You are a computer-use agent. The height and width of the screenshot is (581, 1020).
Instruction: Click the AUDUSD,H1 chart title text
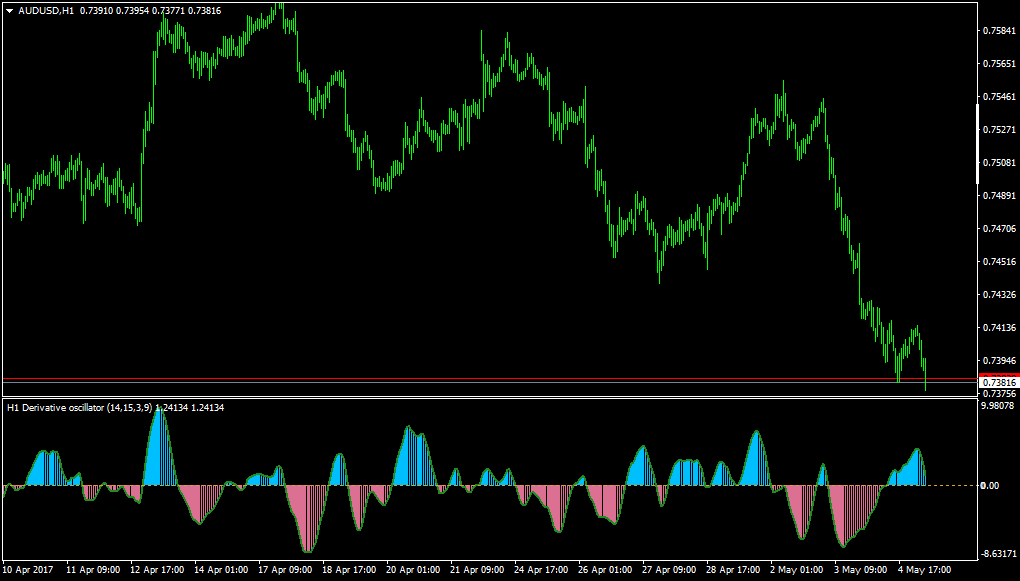tap(46, 10)
